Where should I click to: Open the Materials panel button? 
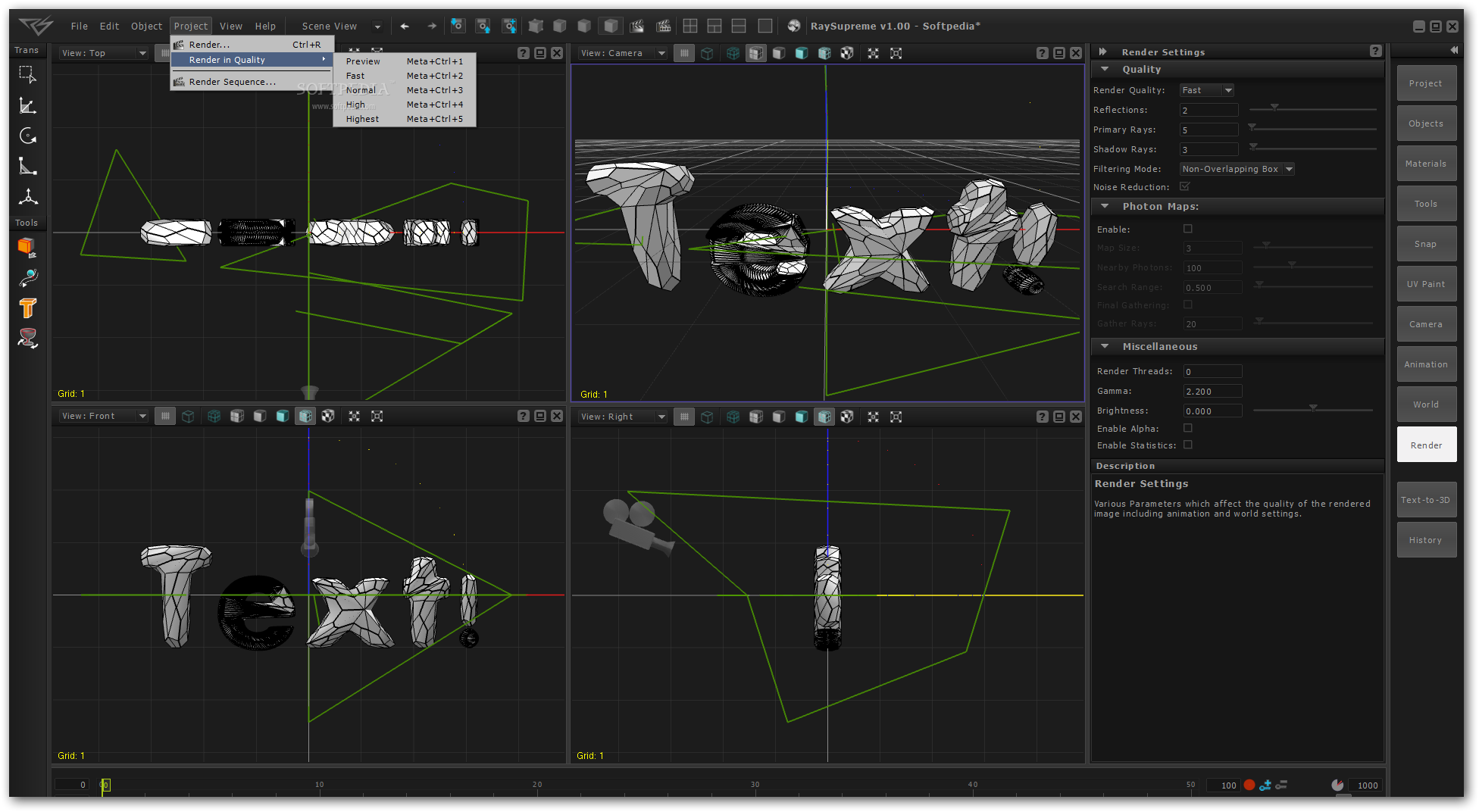click(1426, 164)
